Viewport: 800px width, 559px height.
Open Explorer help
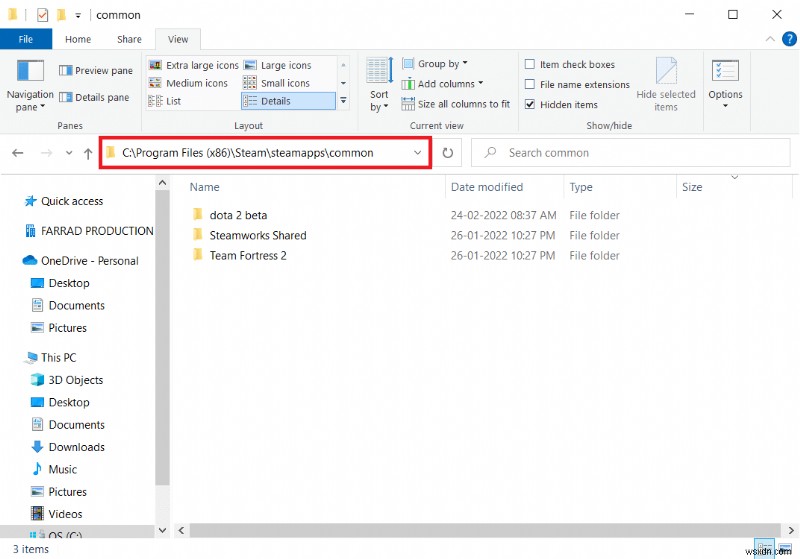(x=789, y=39)
